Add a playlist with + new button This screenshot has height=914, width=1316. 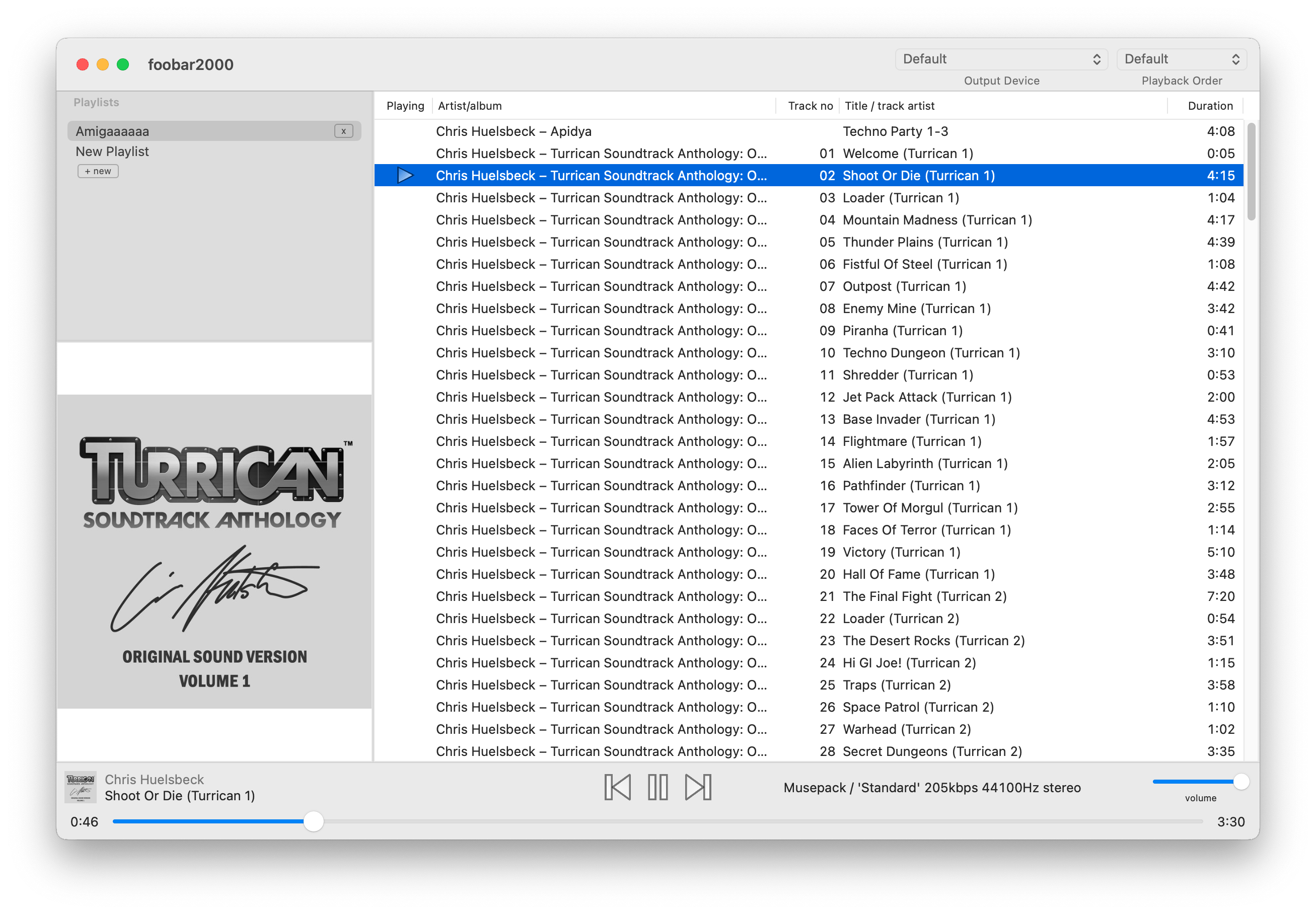click(98, 171)
